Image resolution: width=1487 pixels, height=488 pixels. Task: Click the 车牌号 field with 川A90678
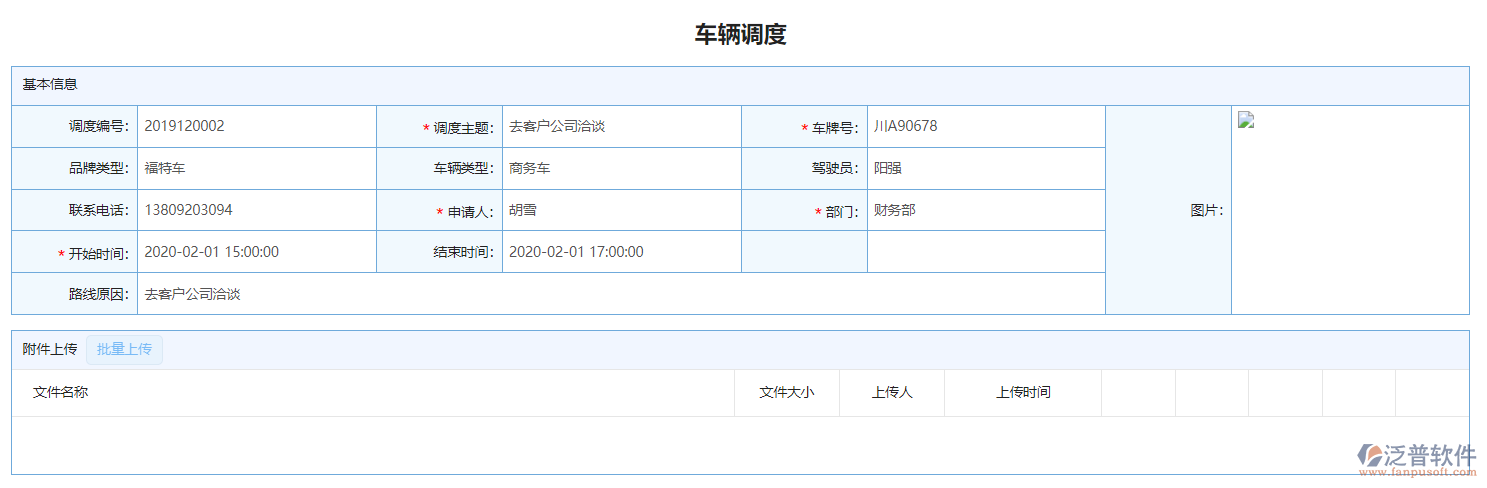click(x=985, y=127)
